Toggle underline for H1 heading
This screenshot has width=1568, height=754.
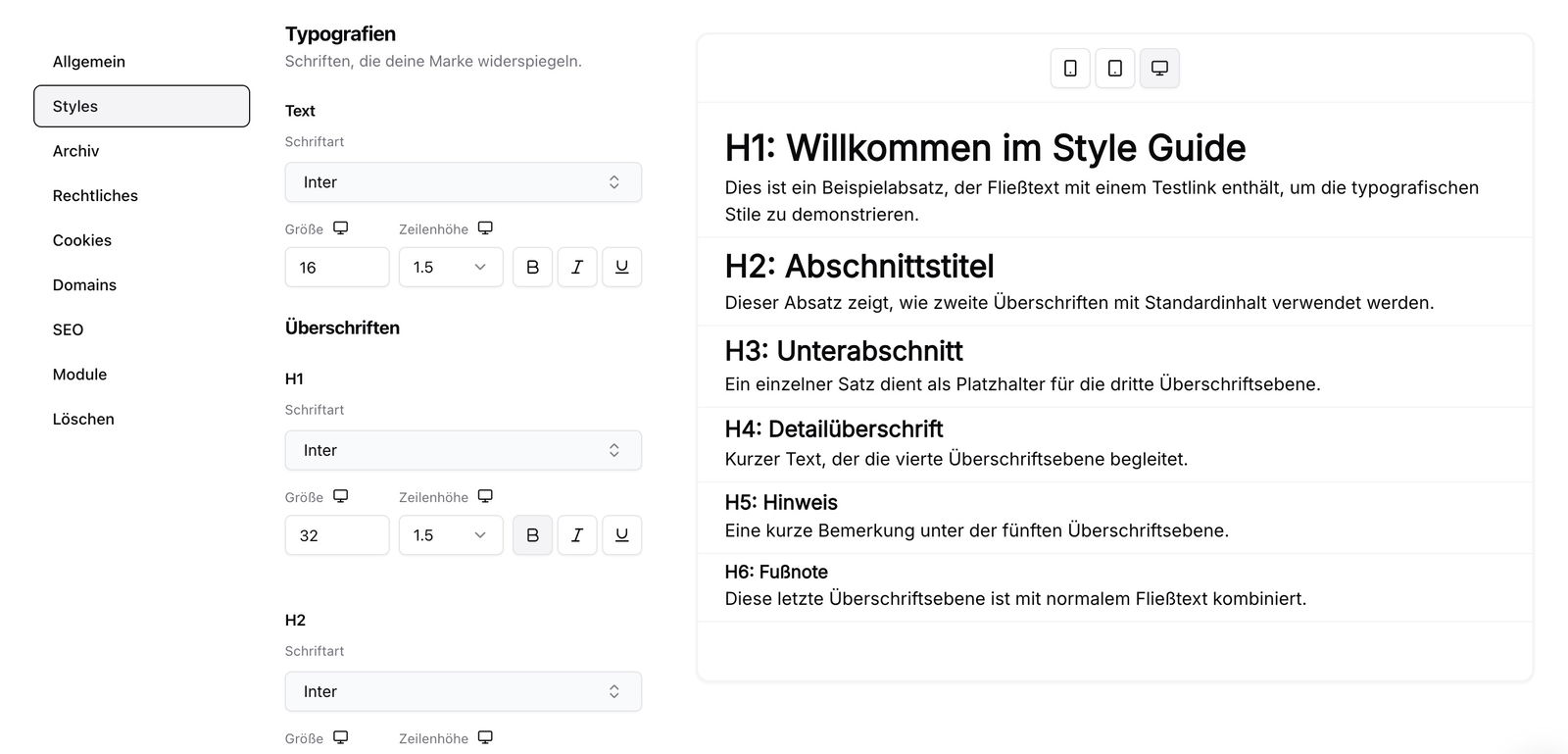tap(621, 535)
